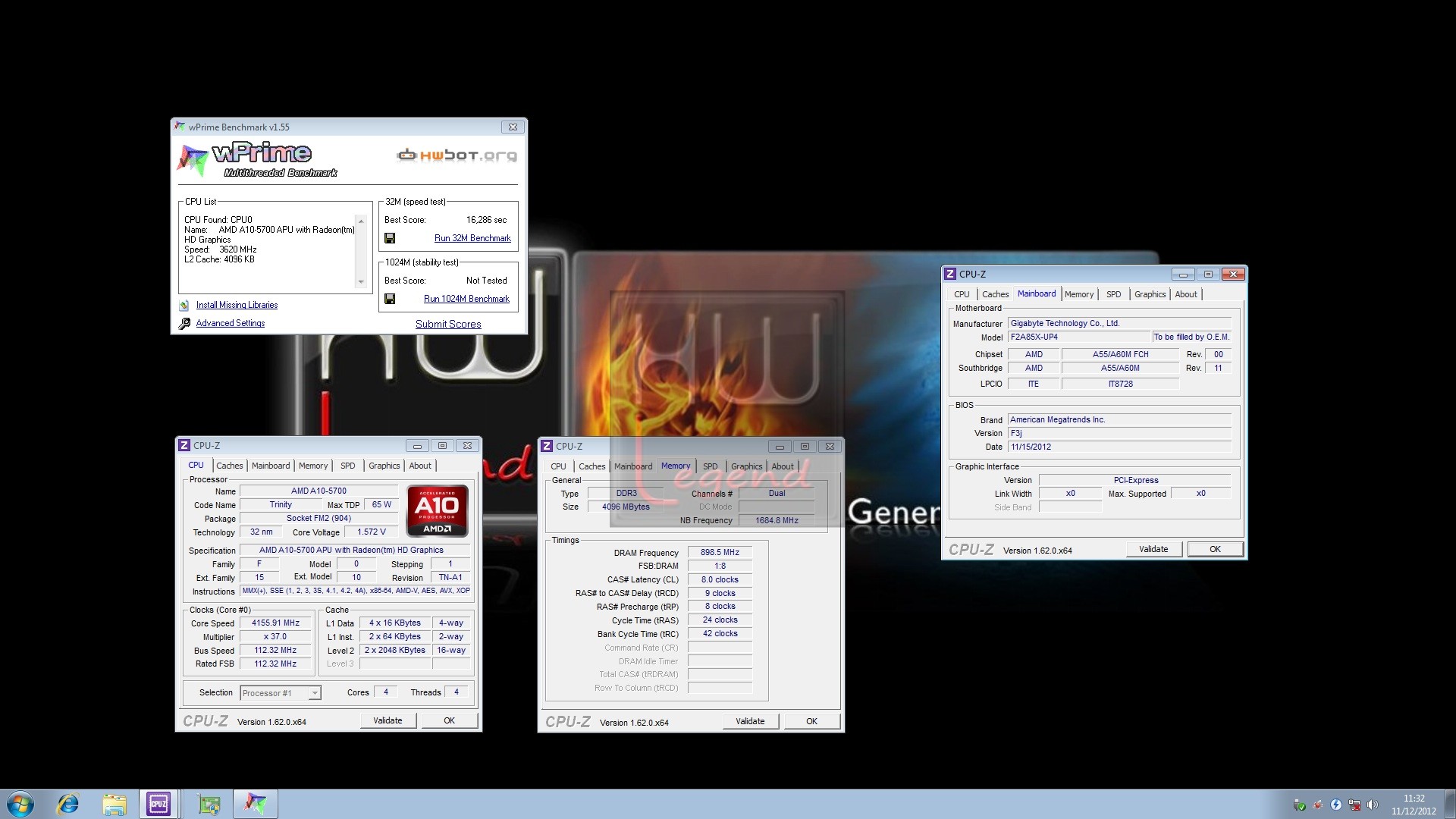Click Install Missing Libraries link

(237, 305)
